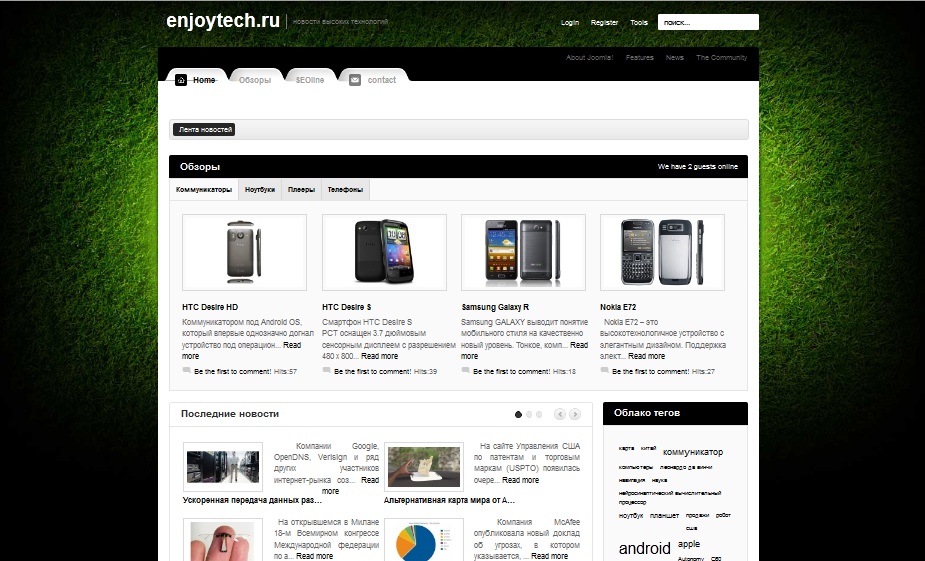The image size is (925, 561).
Task: Open The Community menu item
Action: [721, 58]
